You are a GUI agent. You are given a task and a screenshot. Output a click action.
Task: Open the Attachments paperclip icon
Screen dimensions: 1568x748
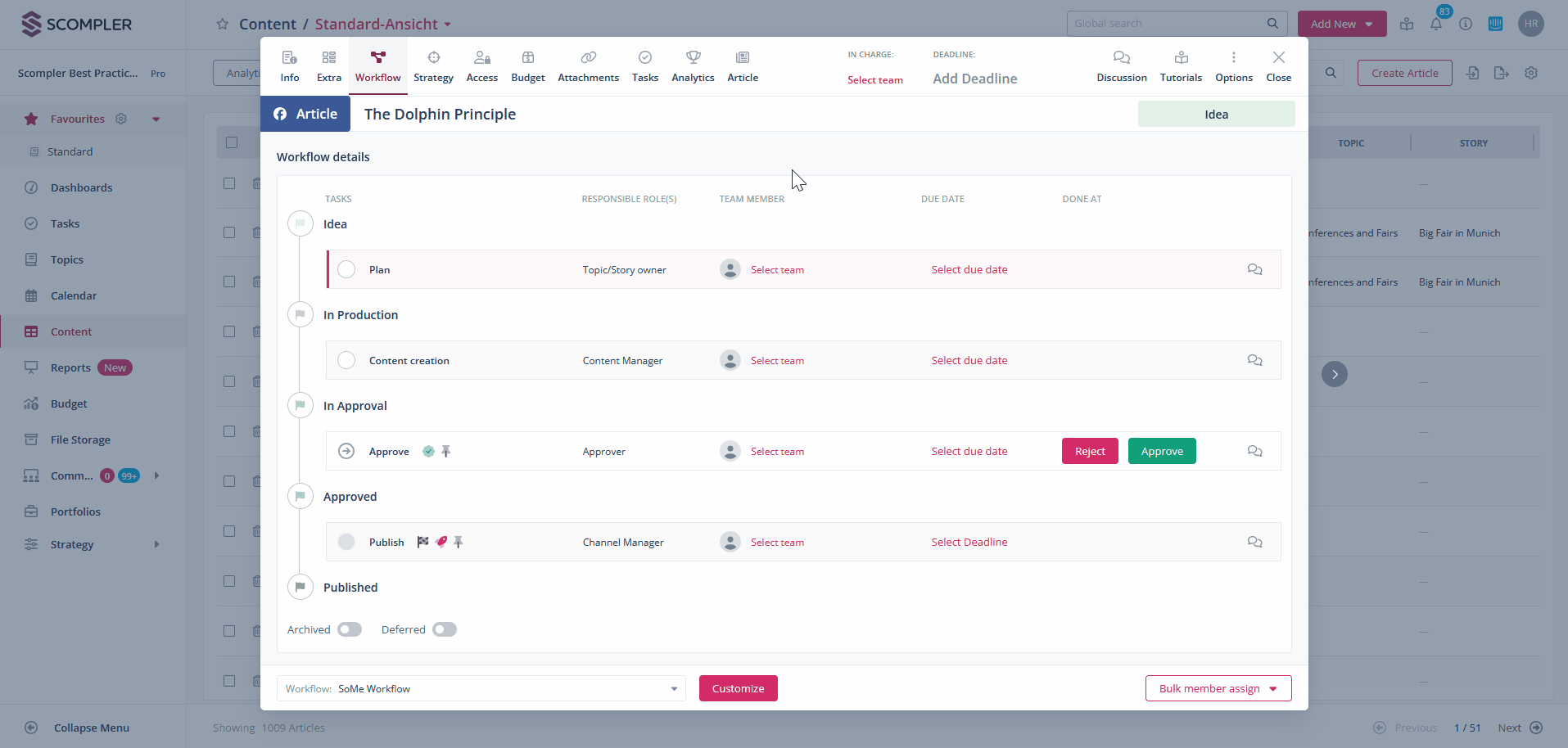(588, 58)
